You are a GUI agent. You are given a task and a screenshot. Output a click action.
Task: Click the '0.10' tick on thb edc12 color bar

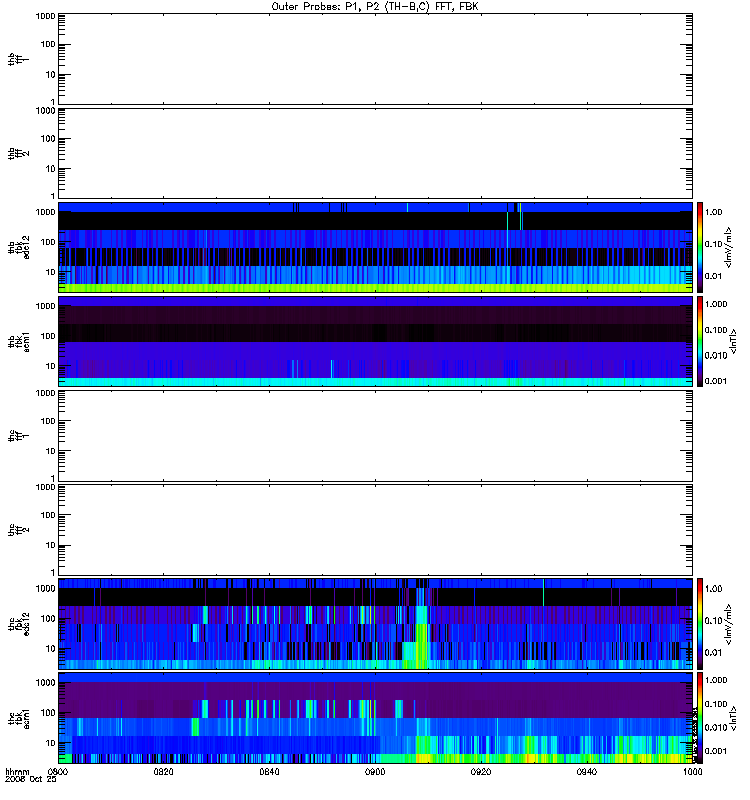tap(713, 244)
